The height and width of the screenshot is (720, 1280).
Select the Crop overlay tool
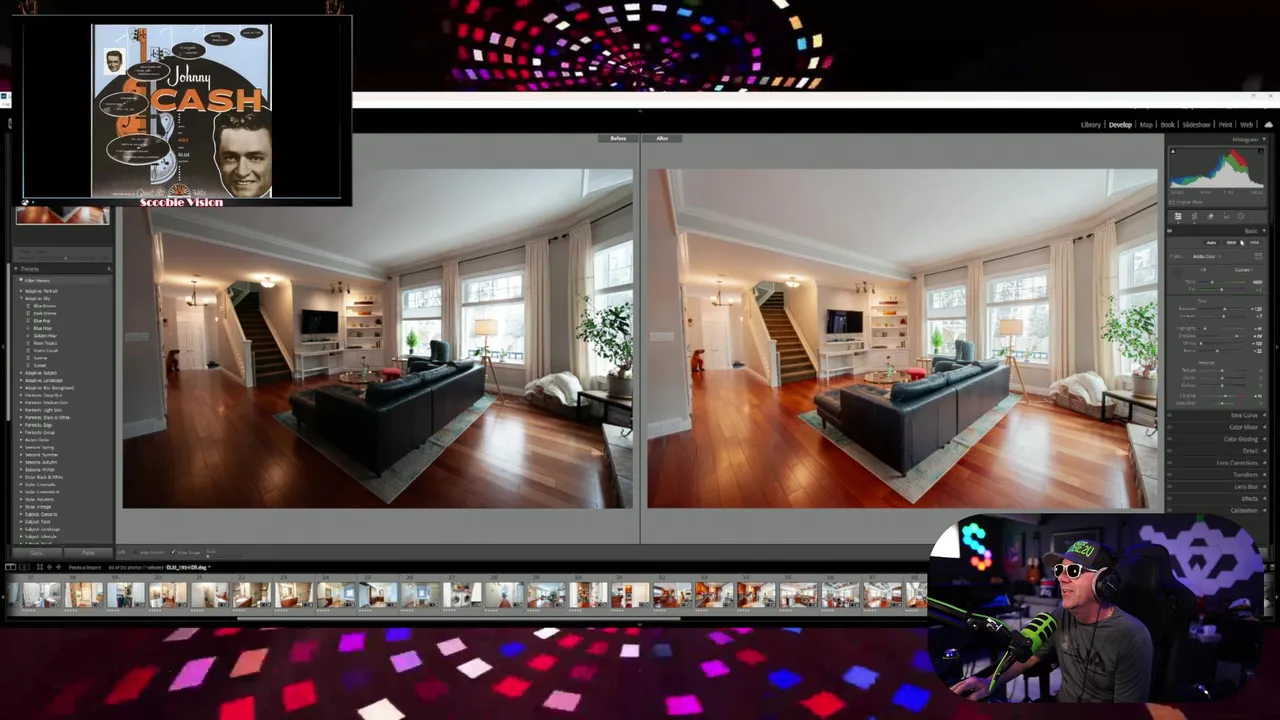coord(1194,216)
